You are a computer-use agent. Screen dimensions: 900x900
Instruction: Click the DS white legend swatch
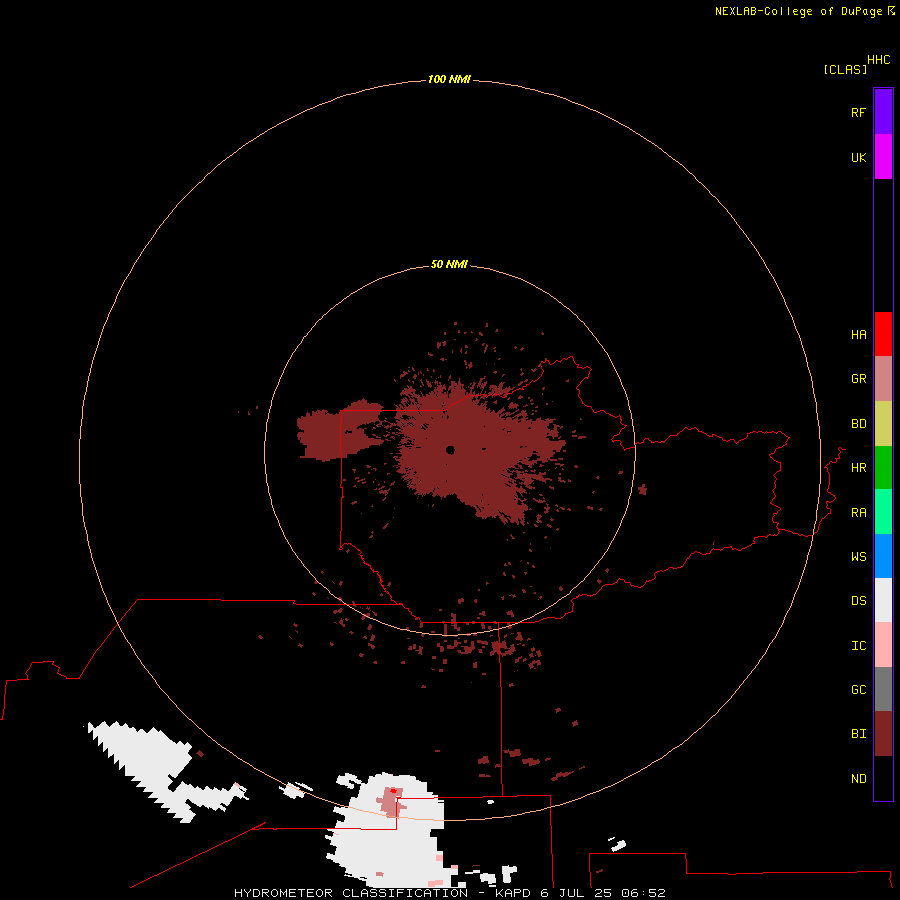[883, 600]
